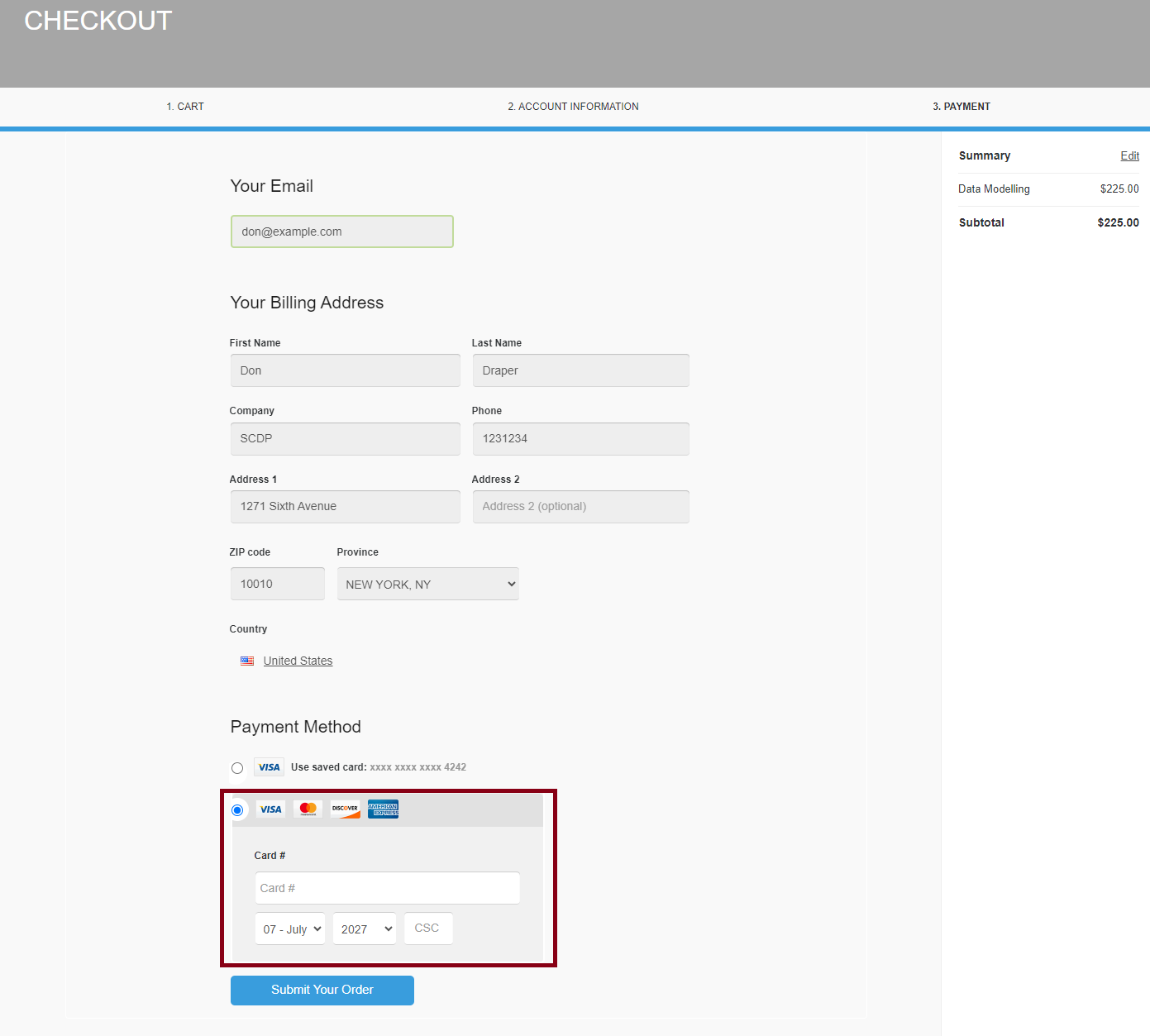
Task: Click the 'Payment Method' heading
Action: click(296, 727)
